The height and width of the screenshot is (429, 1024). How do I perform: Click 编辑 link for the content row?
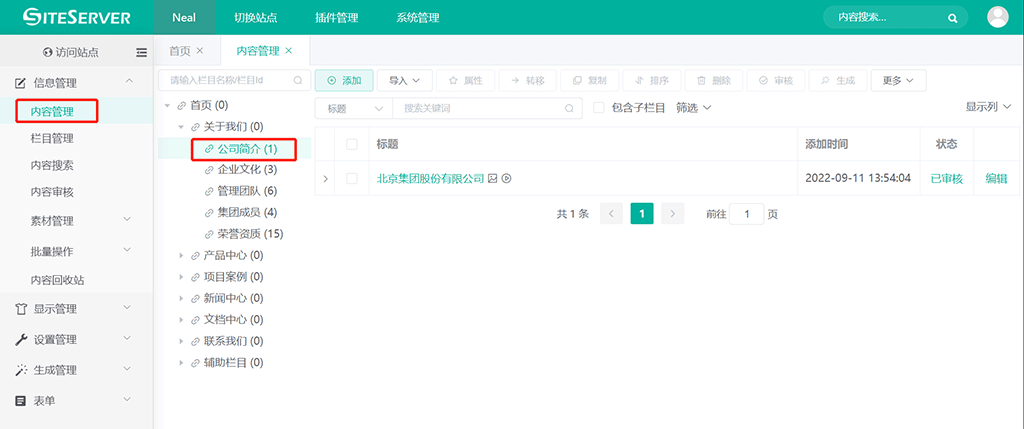coord(996,179)
